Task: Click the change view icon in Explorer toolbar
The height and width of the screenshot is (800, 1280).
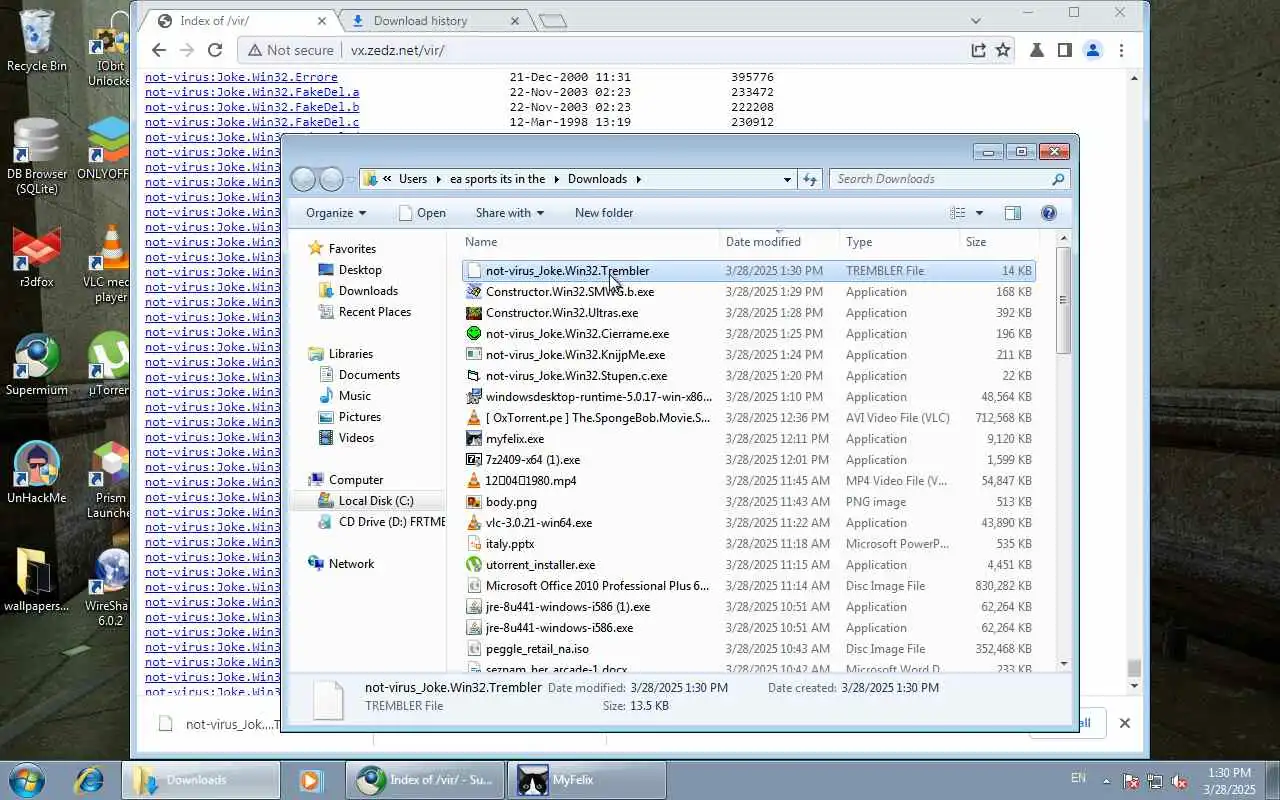Action: pyautogui.click(x=957, y=213)
